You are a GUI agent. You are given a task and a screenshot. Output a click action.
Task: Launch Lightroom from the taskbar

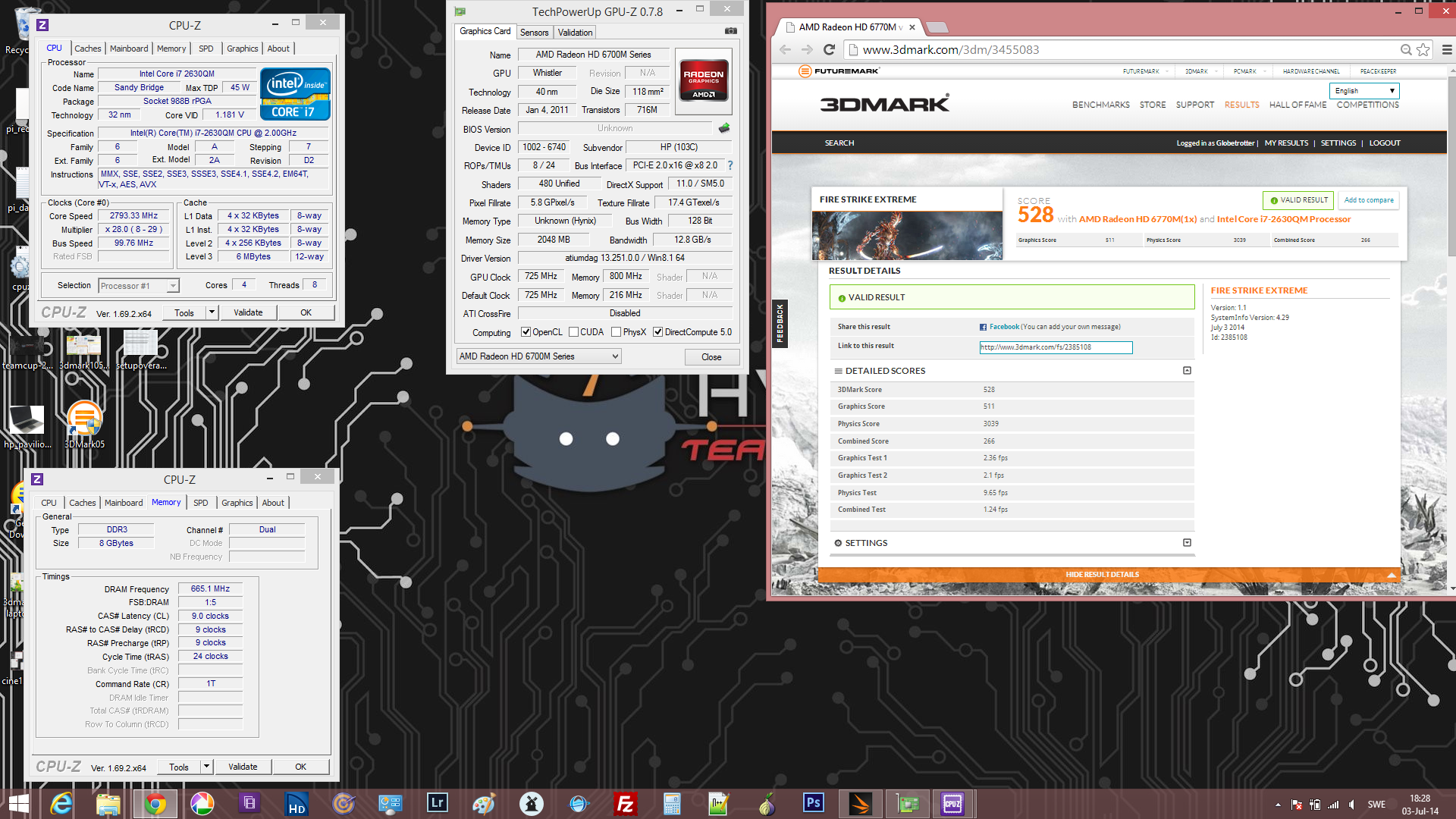[437, 804]
